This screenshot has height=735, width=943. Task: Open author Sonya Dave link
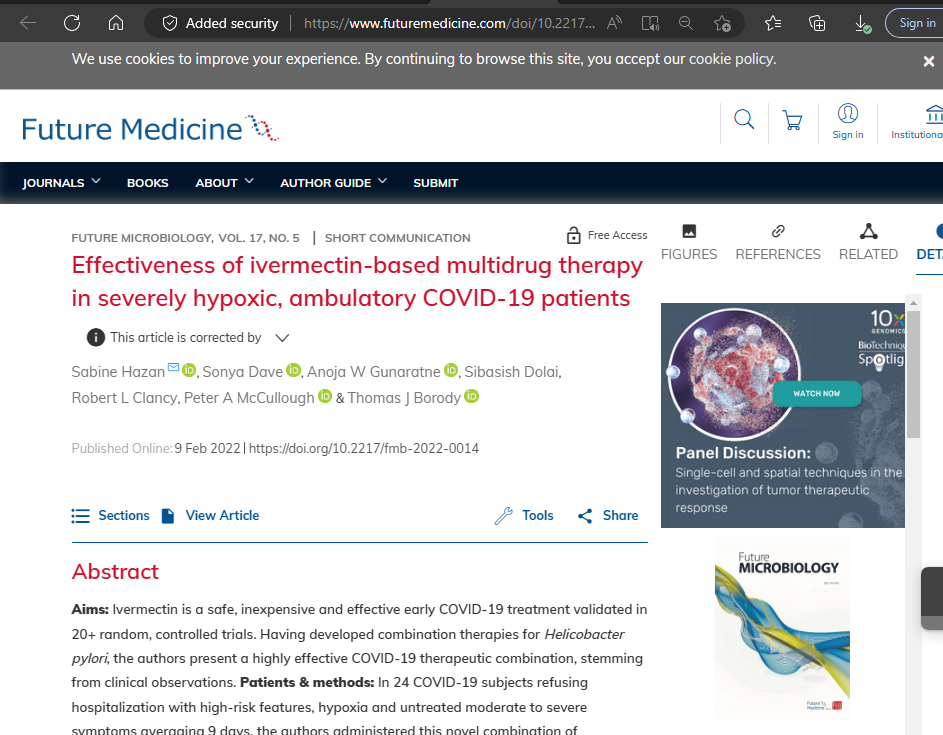pyautogui.click(x=242, y=372)
